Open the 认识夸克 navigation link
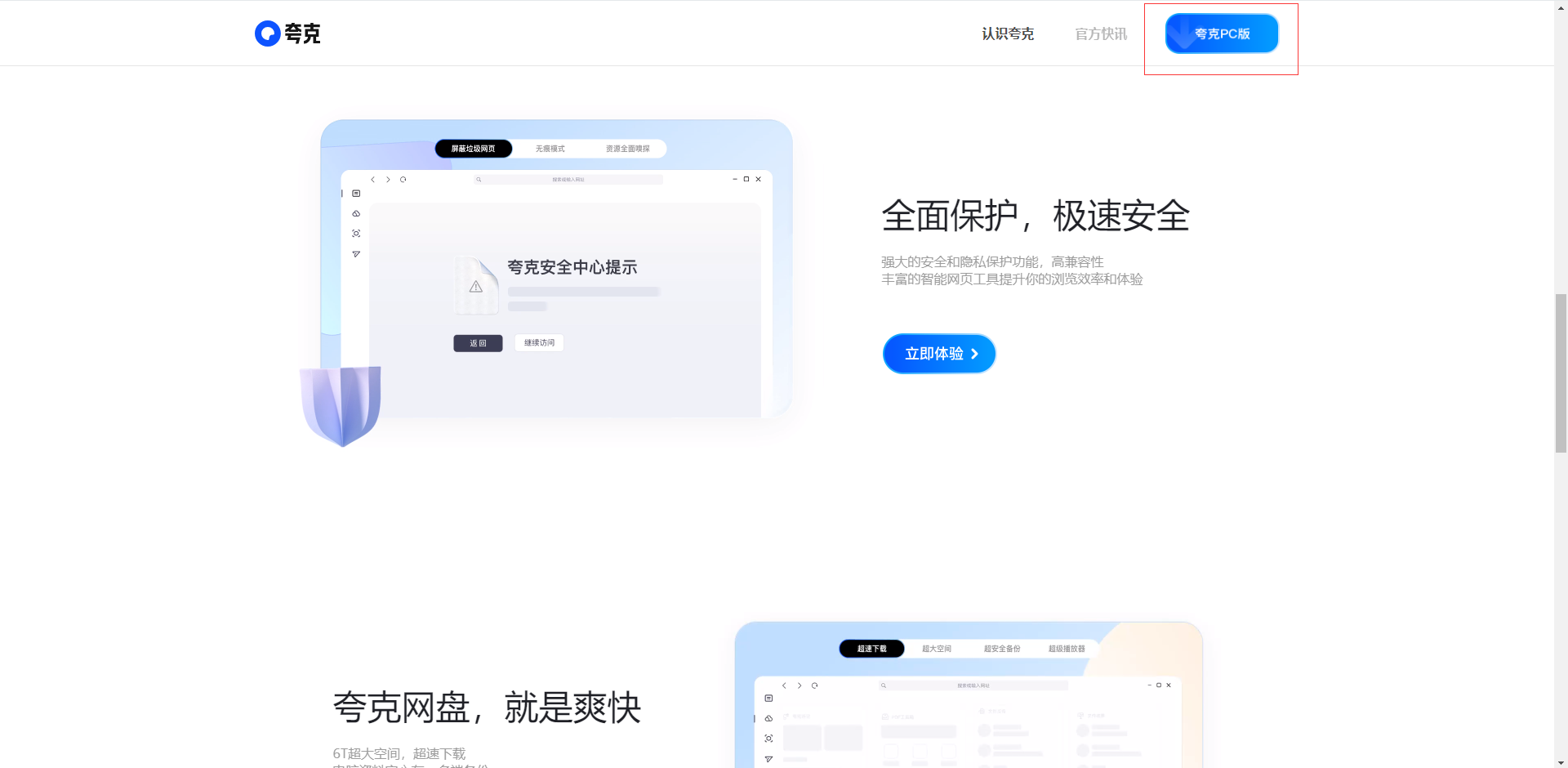 1008,33
